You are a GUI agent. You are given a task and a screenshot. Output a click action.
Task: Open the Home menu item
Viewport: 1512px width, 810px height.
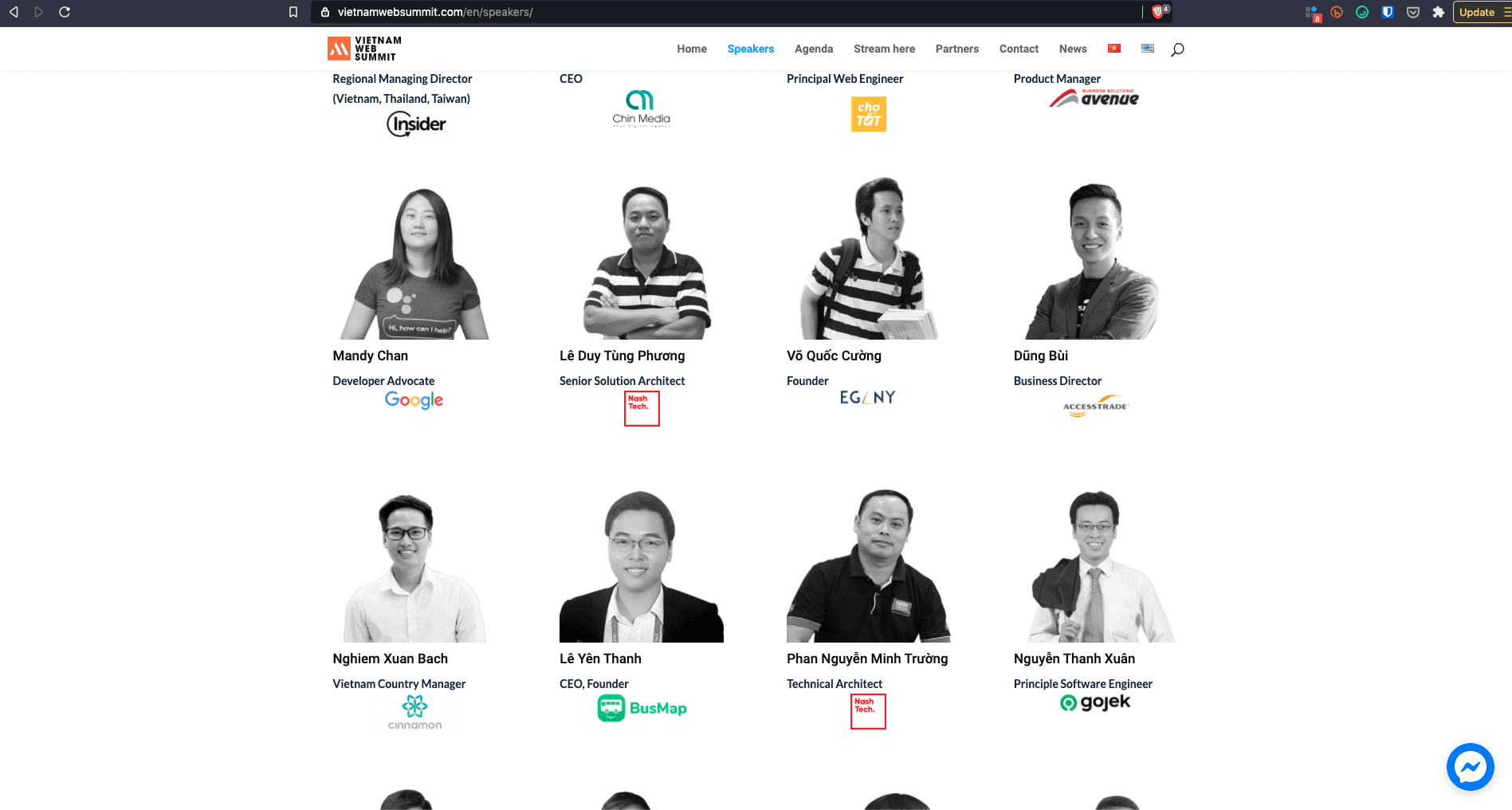pyautogui.click(x=692, y=49)
